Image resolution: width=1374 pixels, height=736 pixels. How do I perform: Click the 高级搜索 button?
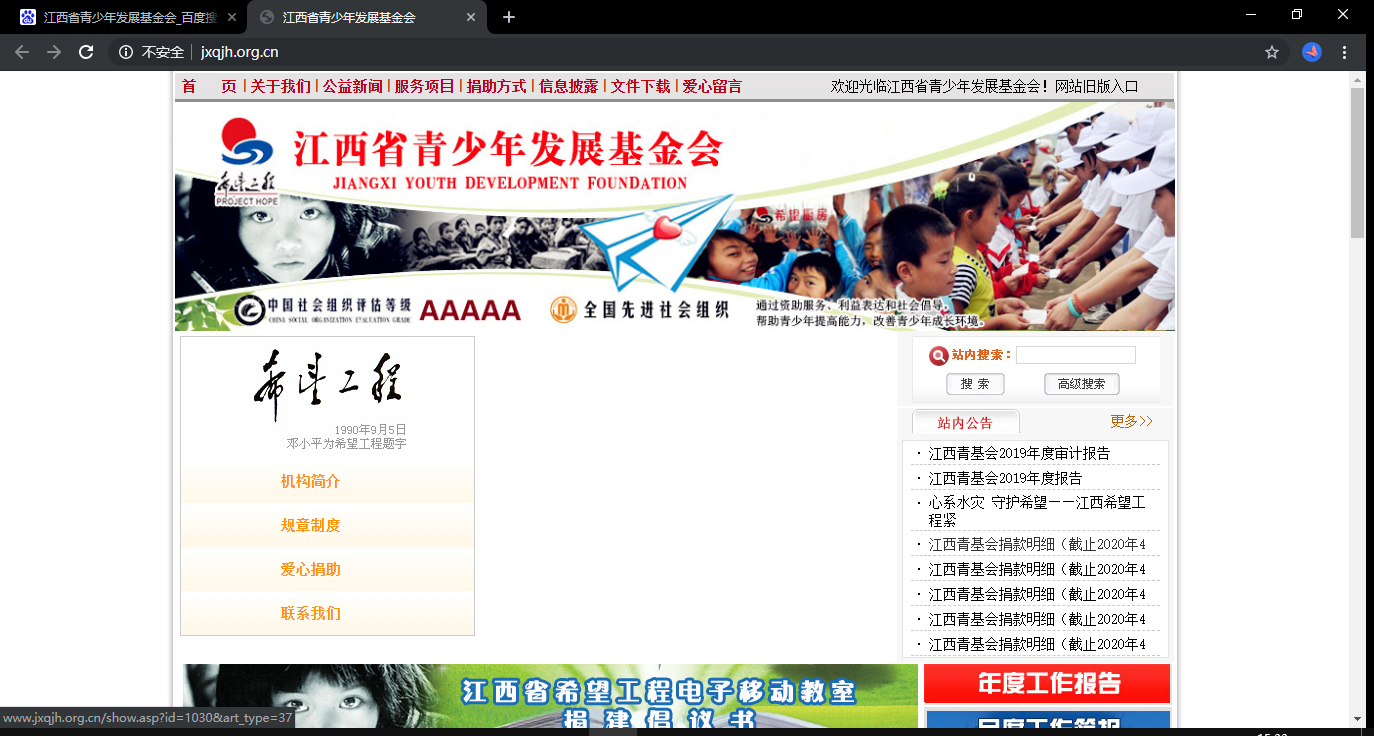click(1082, 384)
